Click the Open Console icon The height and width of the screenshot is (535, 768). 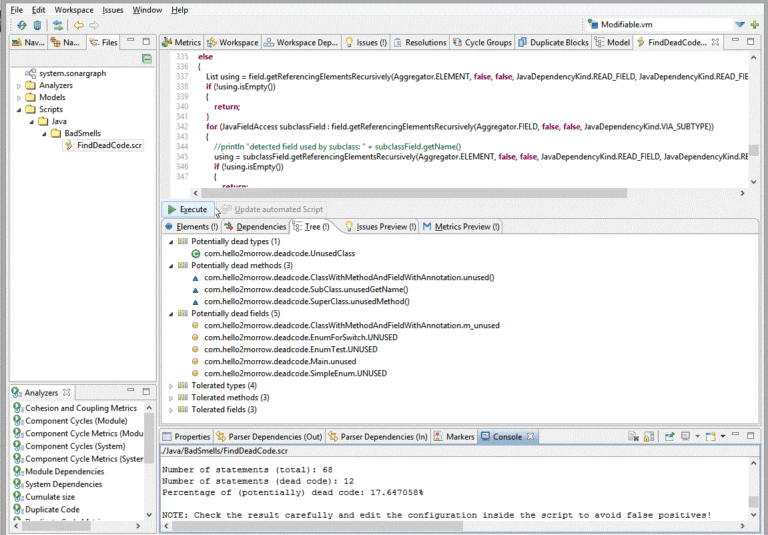pos(711,436)
